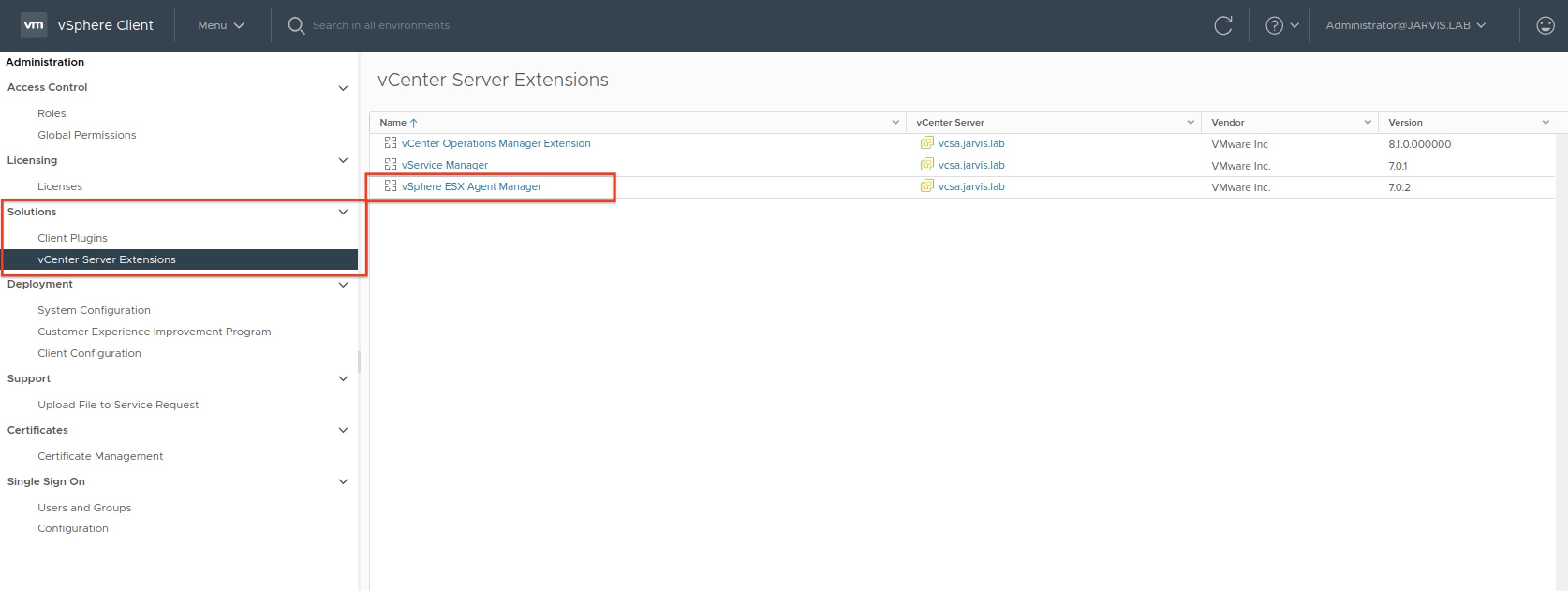Click version 7.0.1 cell
This screenshot has height=591, width=1568.
coord(1397,166)
